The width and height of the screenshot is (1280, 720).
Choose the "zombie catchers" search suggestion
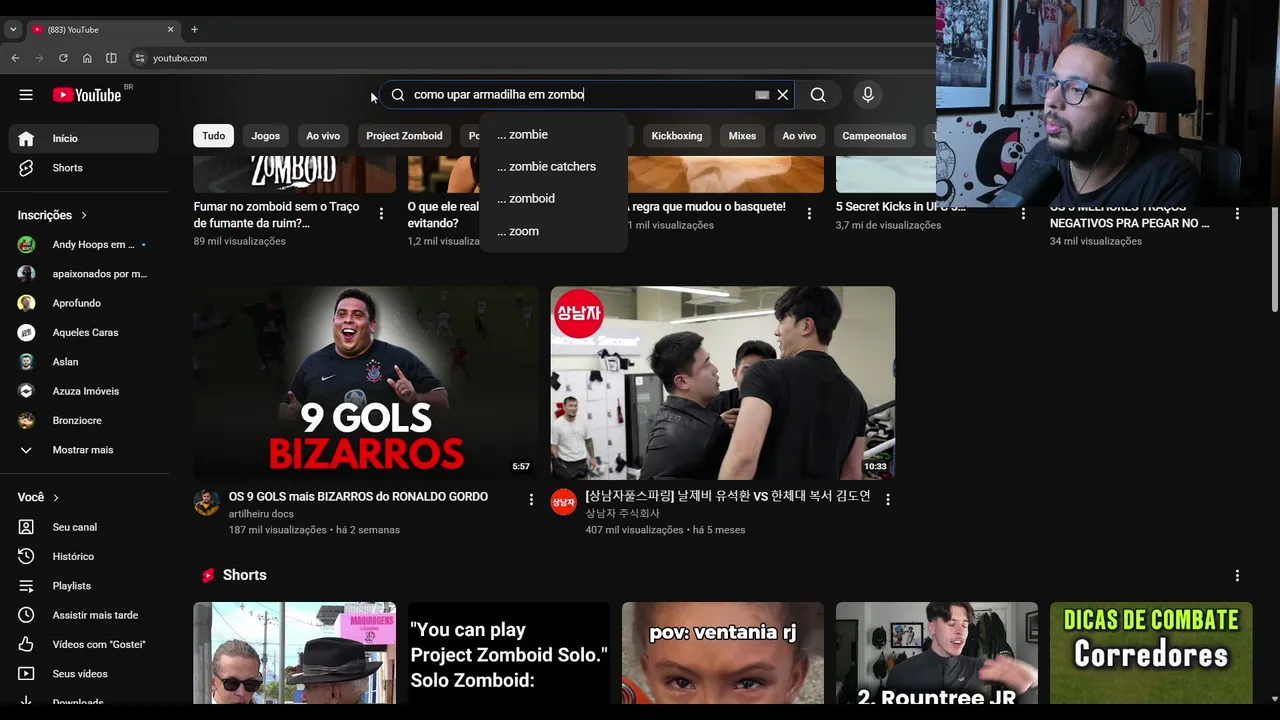[553, 167]
